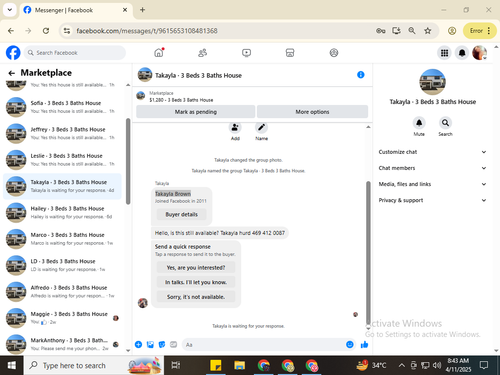Image resolution: width=500 pixels, height=375 pixels.
Task: Send quick response "In talks. I'll let you know."
Action: (x=196, y=282)
